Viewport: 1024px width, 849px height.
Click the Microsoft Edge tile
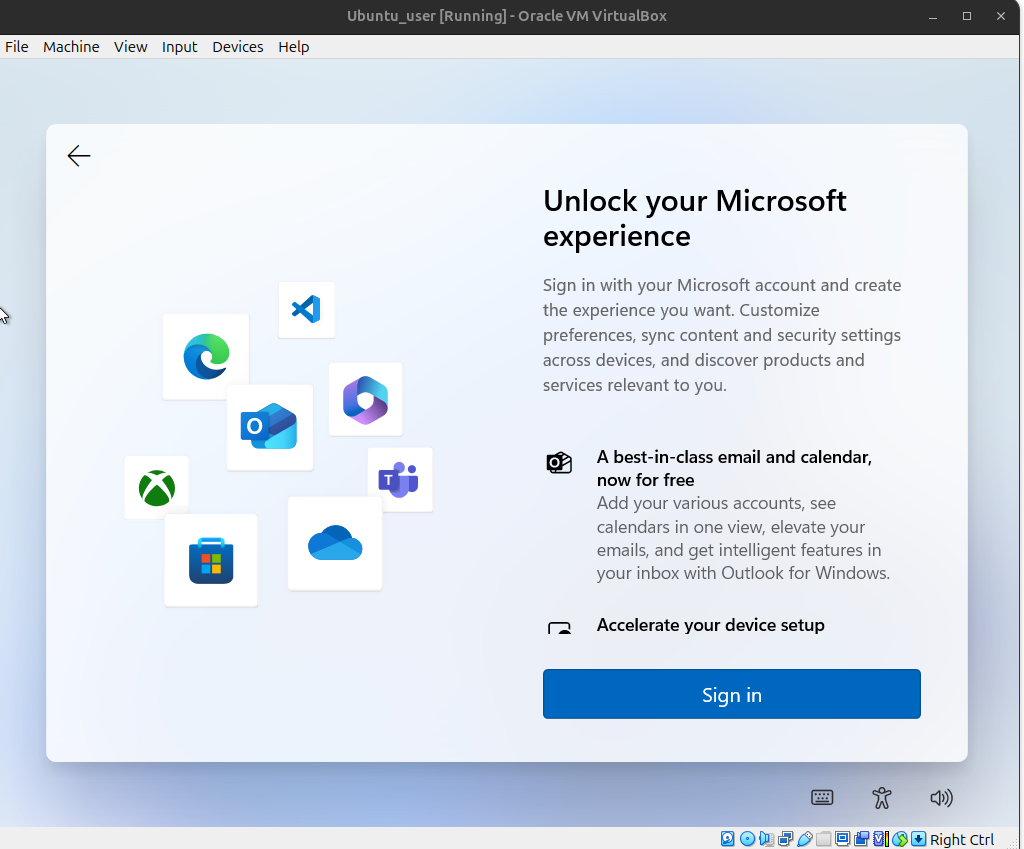tap(206, 357)
